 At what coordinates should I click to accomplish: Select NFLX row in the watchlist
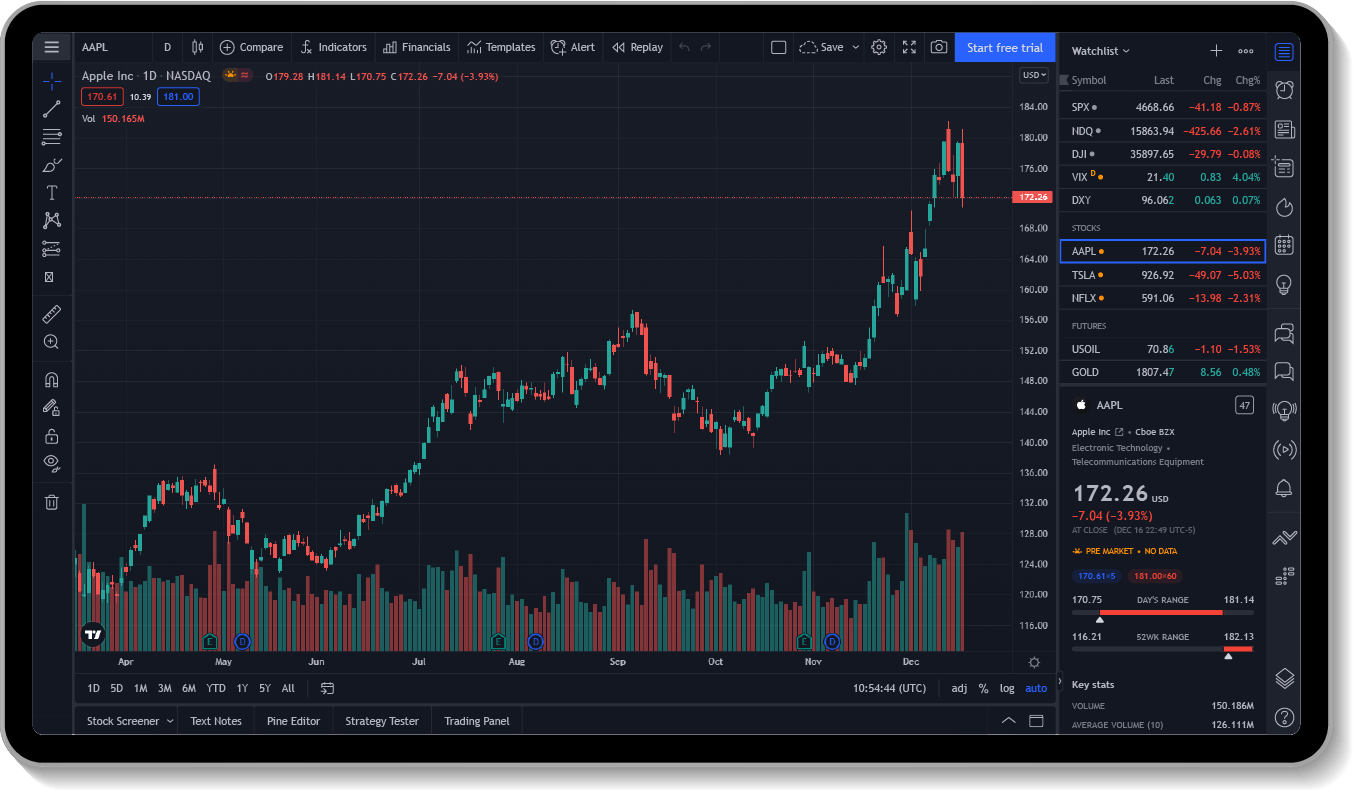pyautogui.click(x=1163, y=297)
